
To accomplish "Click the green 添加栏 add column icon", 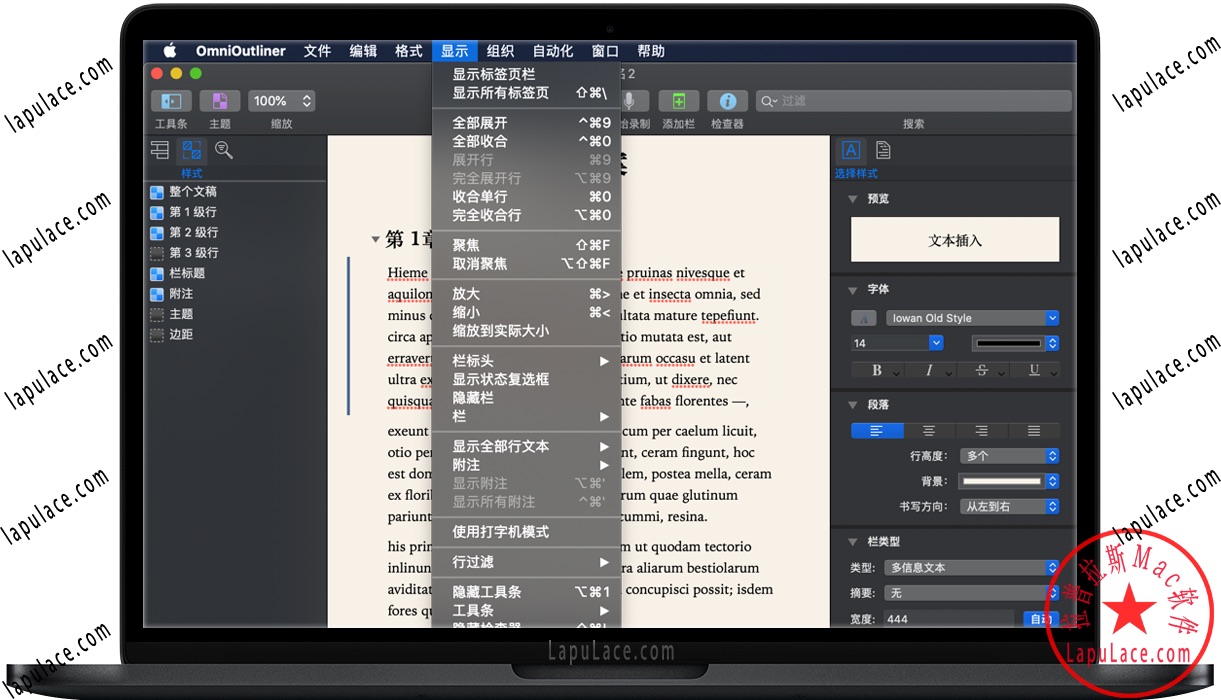I will tap(679, 101).
